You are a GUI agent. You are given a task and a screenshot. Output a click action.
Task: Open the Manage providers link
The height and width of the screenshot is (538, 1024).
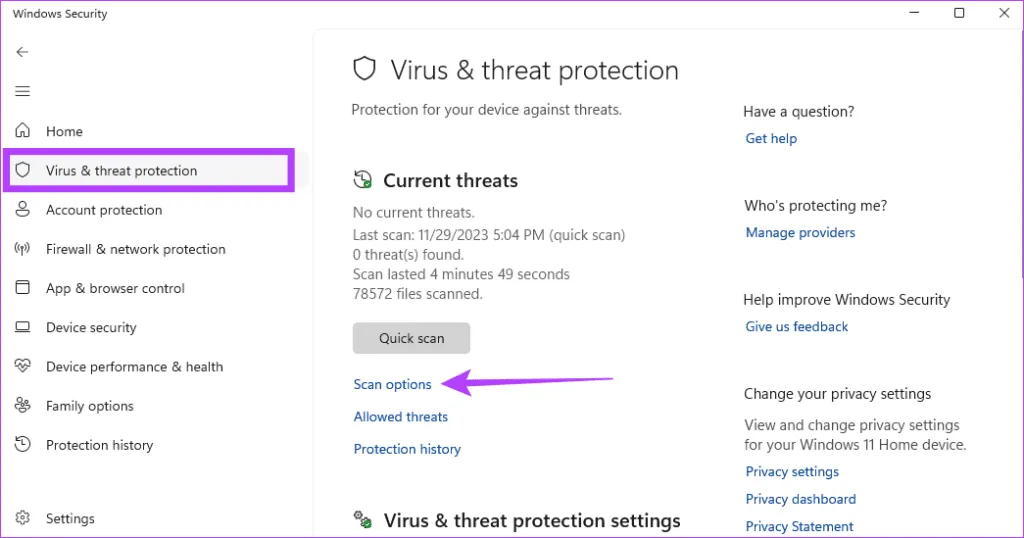pyautogui.click(x=800, y=232)
